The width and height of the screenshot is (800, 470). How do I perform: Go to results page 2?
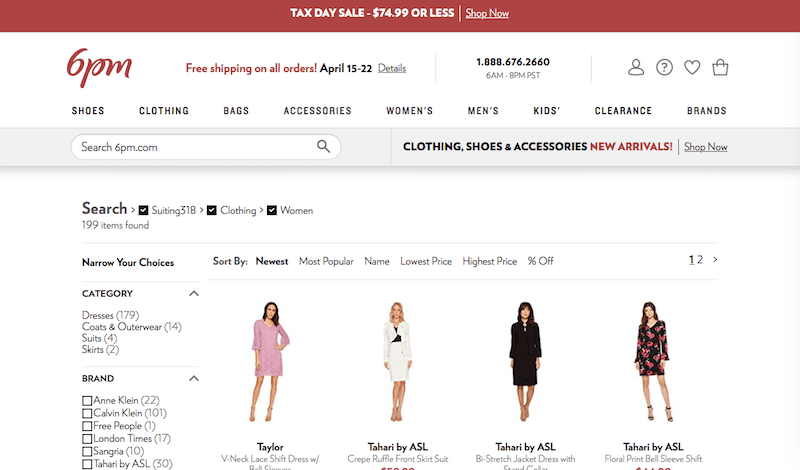(700, 260)
